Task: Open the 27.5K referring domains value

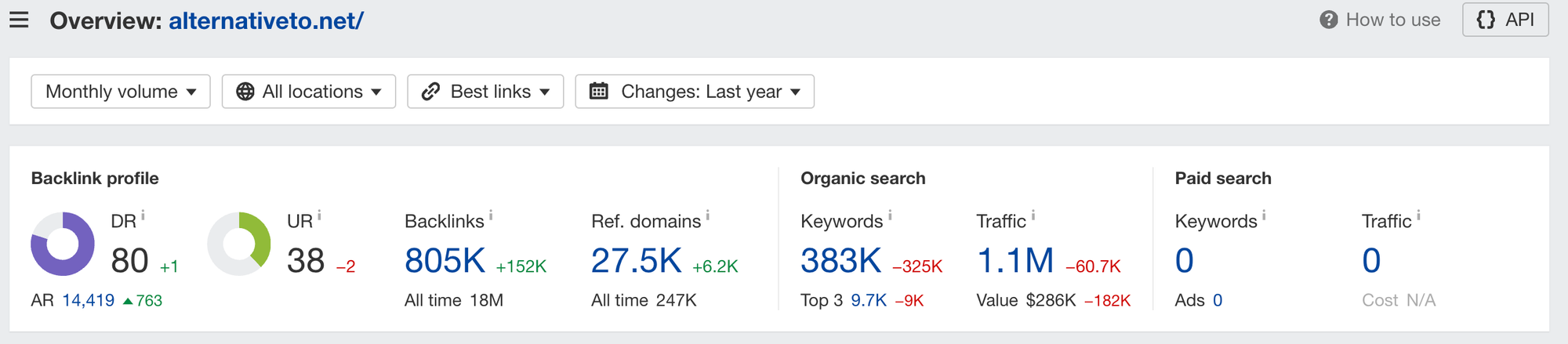Action: 636,261
